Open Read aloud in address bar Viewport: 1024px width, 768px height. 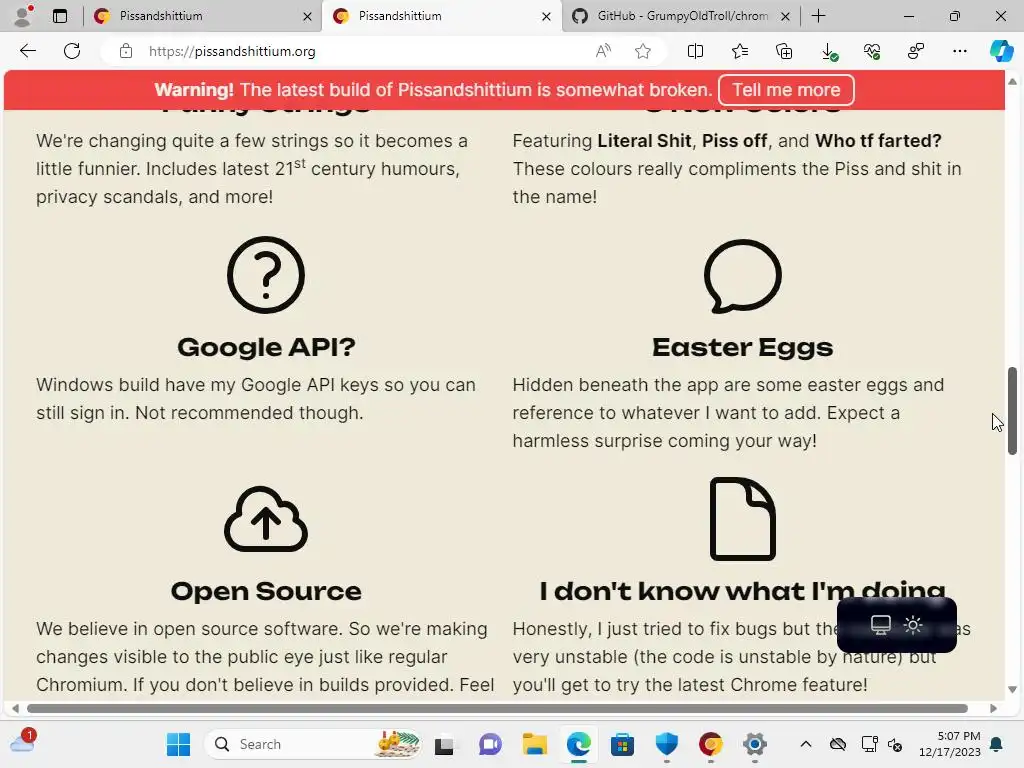tap(603, 51)
